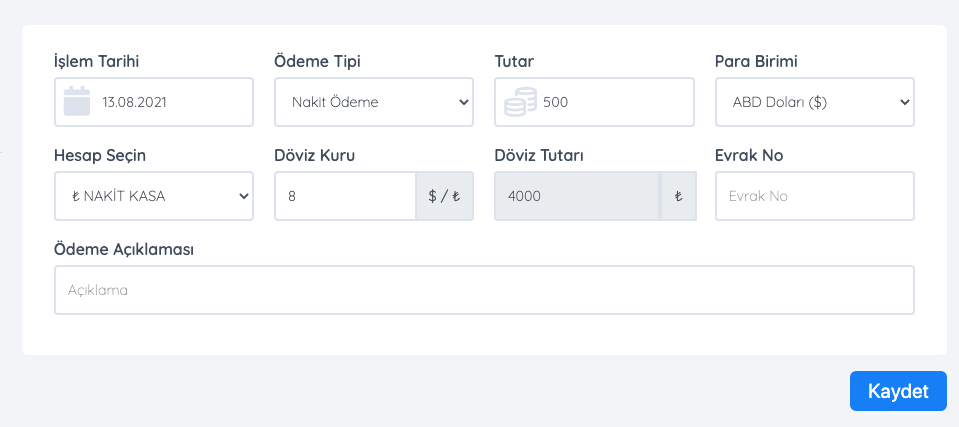Click the calendar icon in İşlem Tarihi
The width and height of the screenshot is (959, 427).
(x=77, y=102)
